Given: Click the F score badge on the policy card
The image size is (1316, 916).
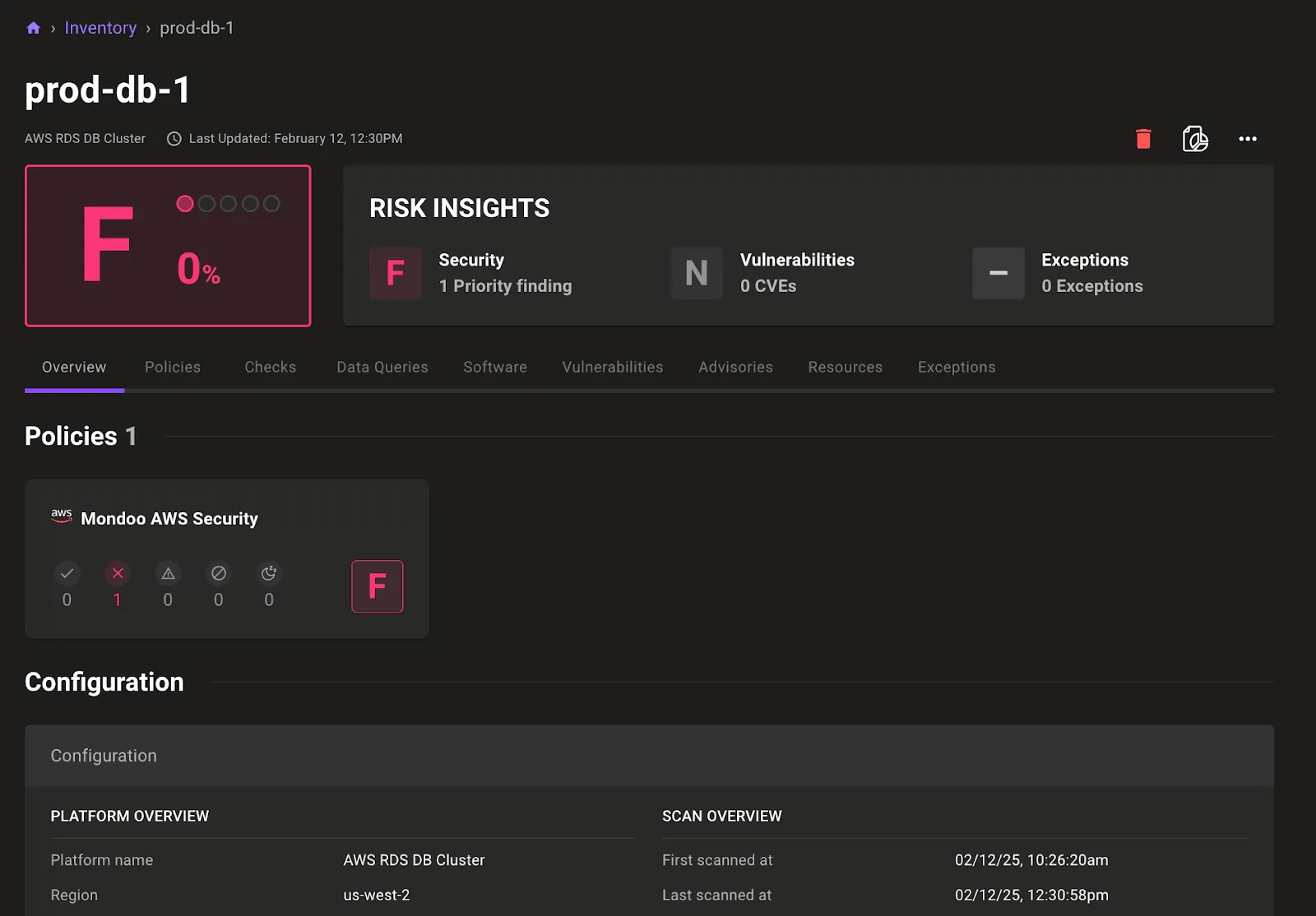Looking at the screenshot, I should click(x=378, y=586).
